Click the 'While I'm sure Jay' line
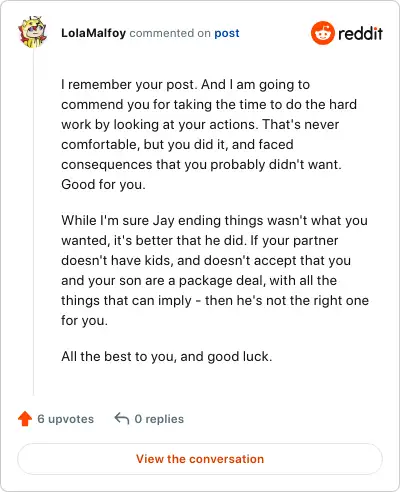The width and height of the screenshot is (400, 492). 214,221
